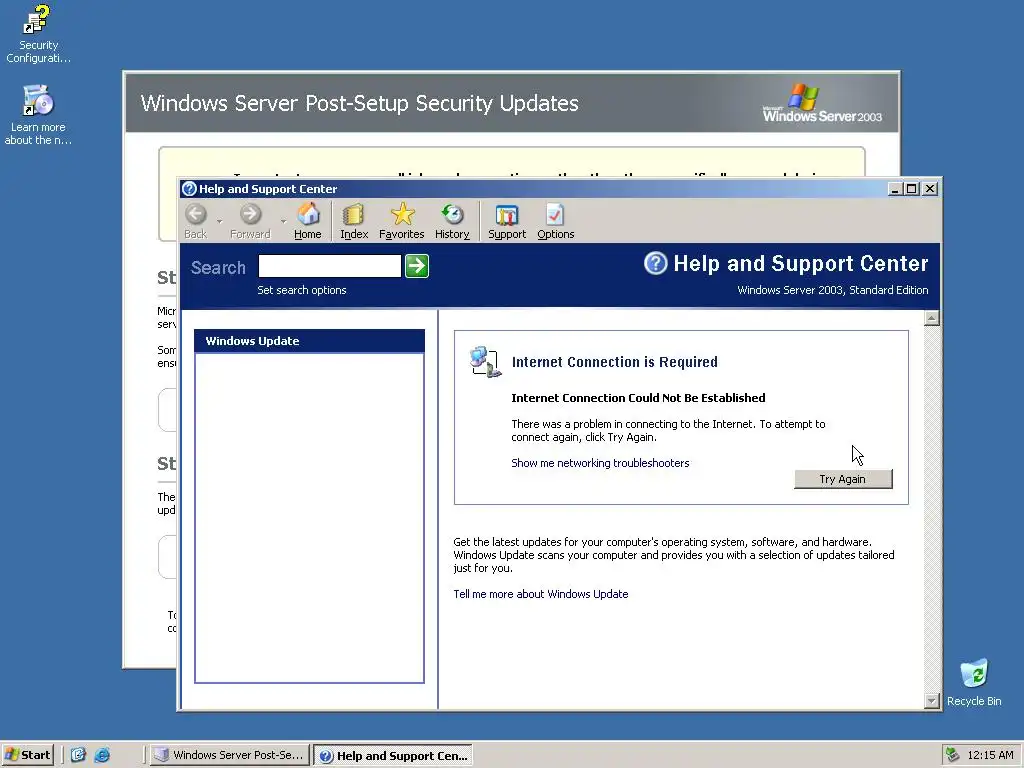Screen dimensions: 1024x768
Task: Switch to Windows Server Post-Setup taskbar button
Action: 229,755
